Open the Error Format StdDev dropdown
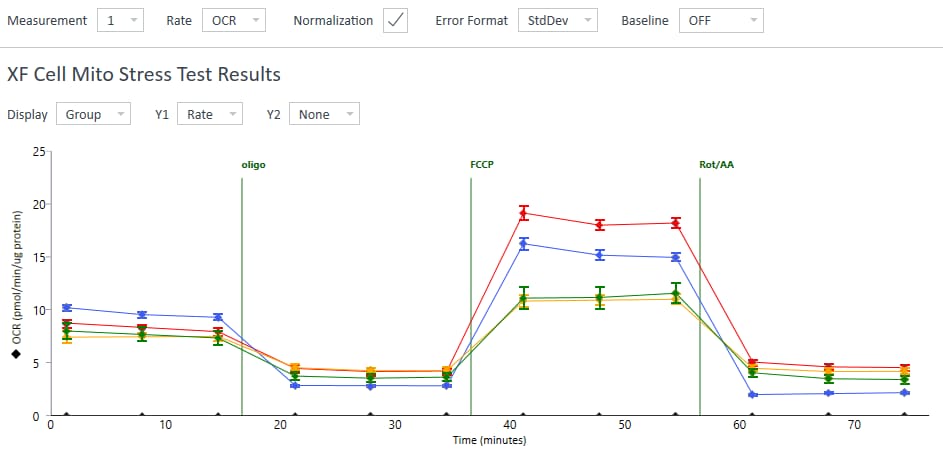This screenshot has width=943, height=452. pyautogui.click(x=557, y=20)
